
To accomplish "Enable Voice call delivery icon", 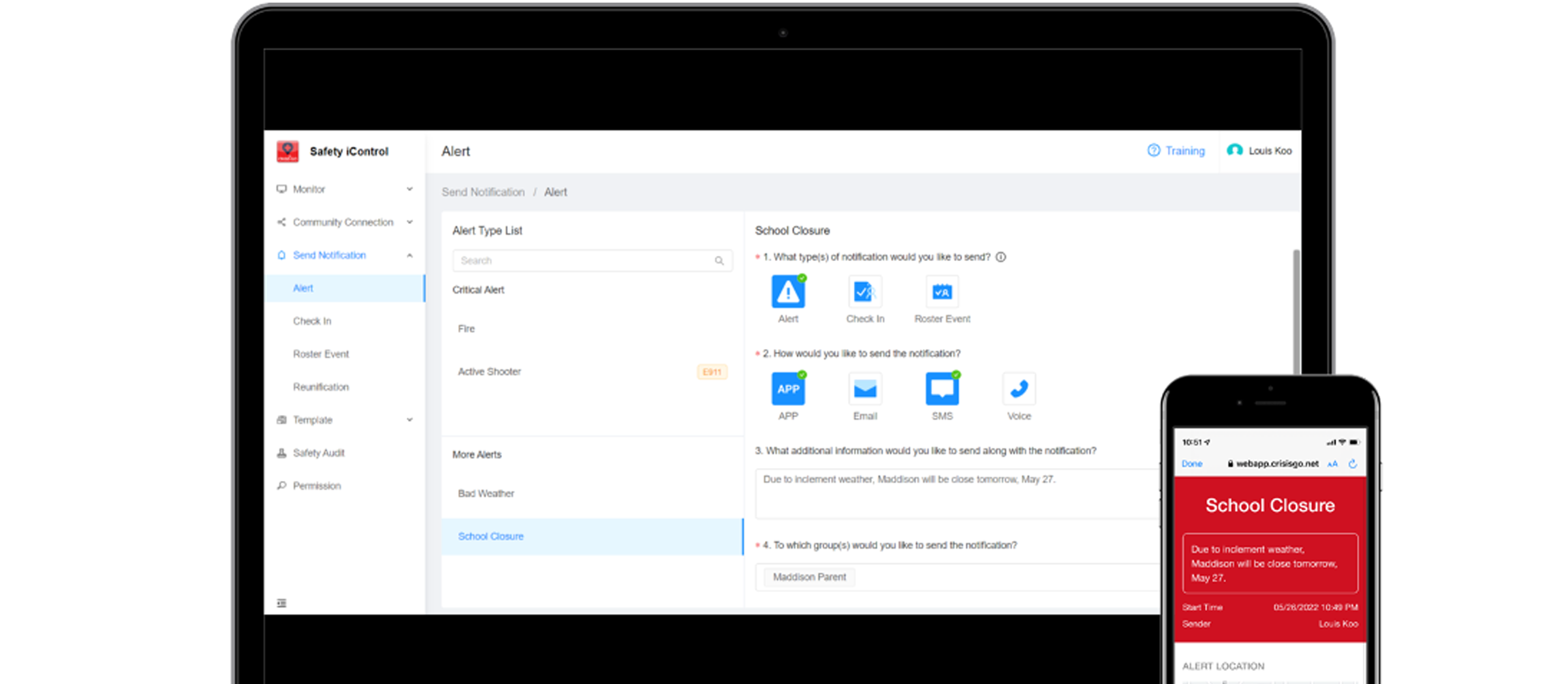I will click(1018, 389).
